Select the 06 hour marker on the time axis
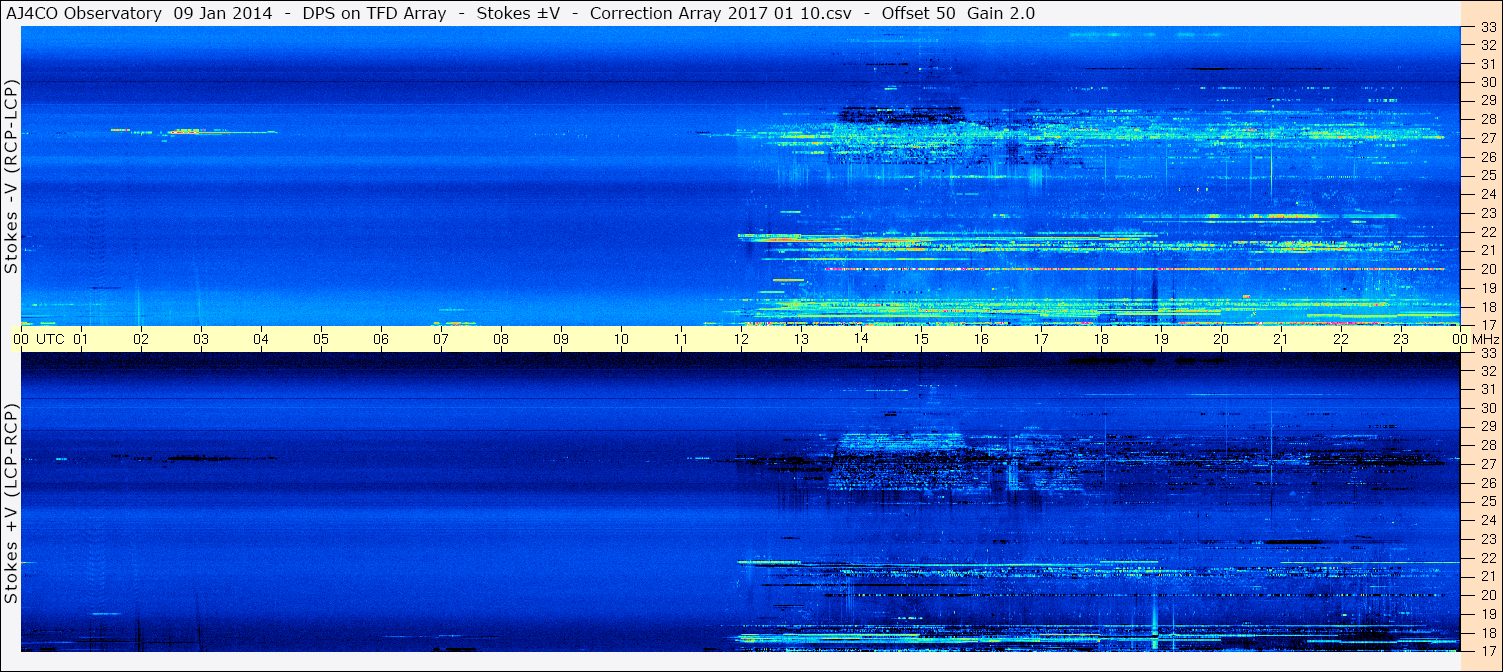Viewport: 1503px width, 672px height. 381,339
